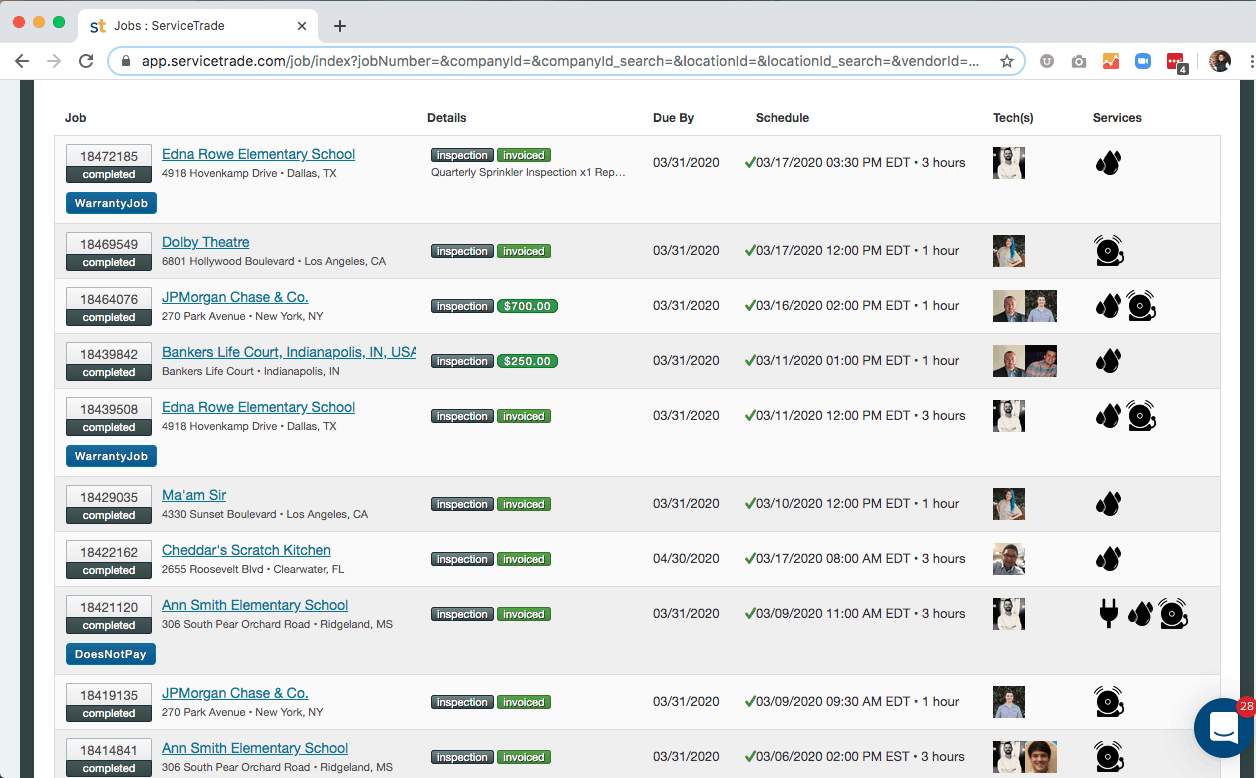Click alarm bell icon for Dolby Theatre job
The image size is (1256, 778).
pos(1109,250)
